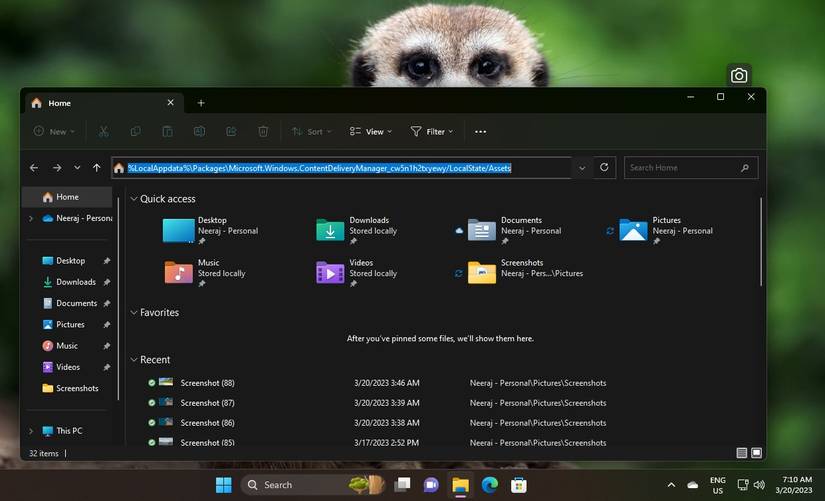Click the Refresh button beside address bar
This screenshot has height=501, width=825.
[x=604, y=168]
